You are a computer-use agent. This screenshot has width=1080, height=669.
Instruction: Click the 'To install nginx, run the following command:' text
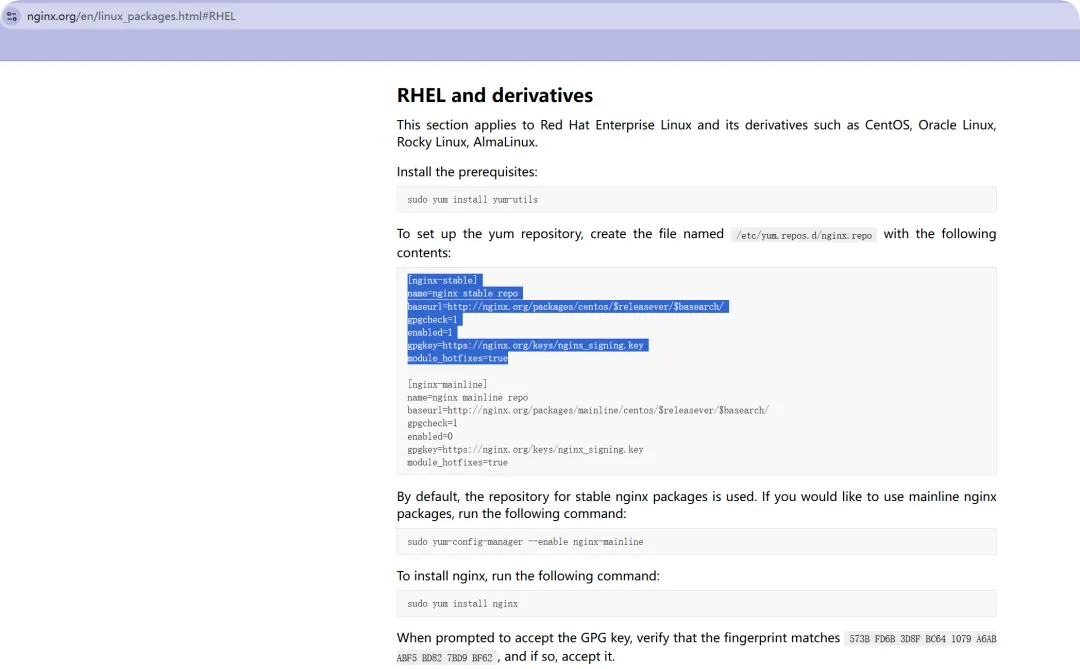click(x=528, y=576)
